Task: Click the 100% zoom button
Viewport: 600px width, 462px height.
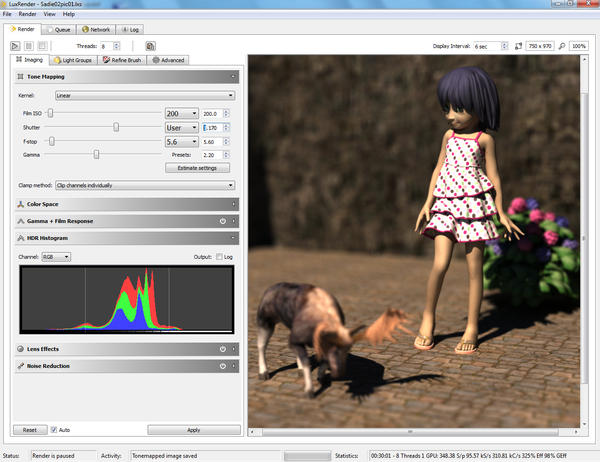Action: coord(579,46)
